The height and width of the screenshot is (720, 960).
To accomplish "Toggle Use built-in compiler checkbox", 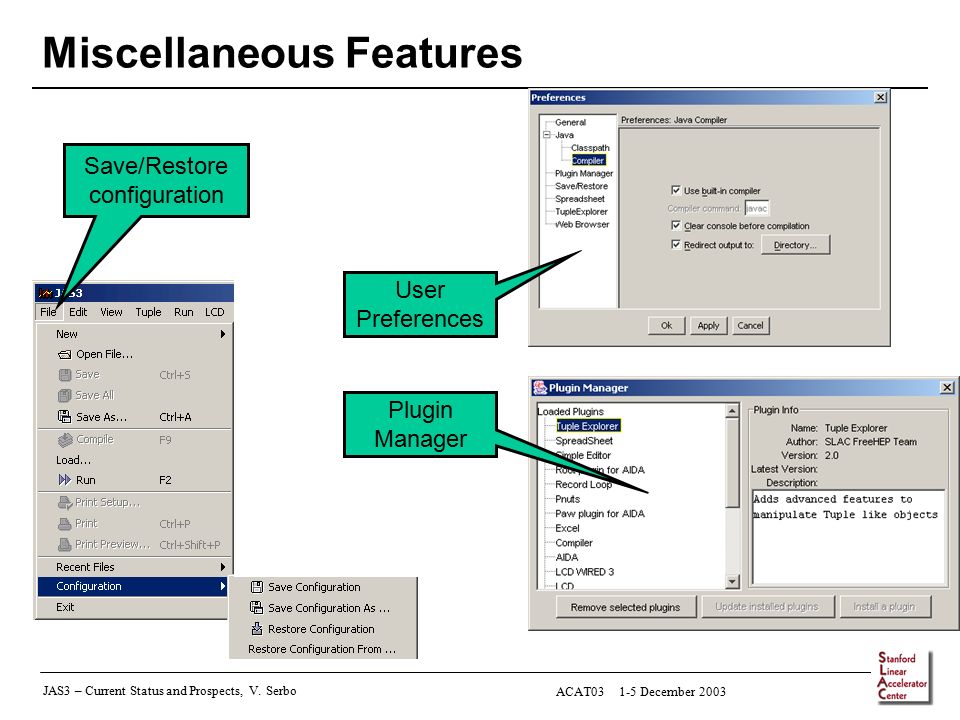I will click(x=676, y=190).
